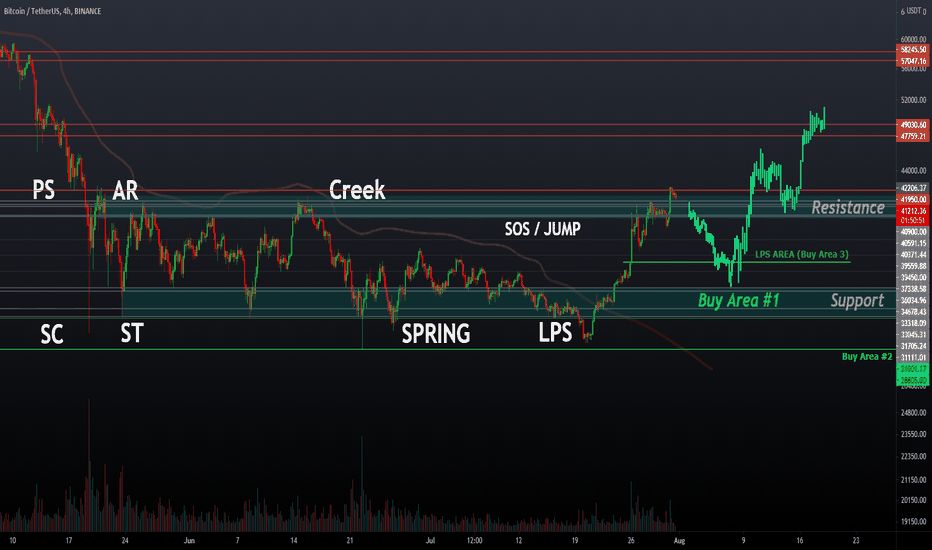Click the Buy Area #2 label
932x550 pixels.
click(867, 357)
